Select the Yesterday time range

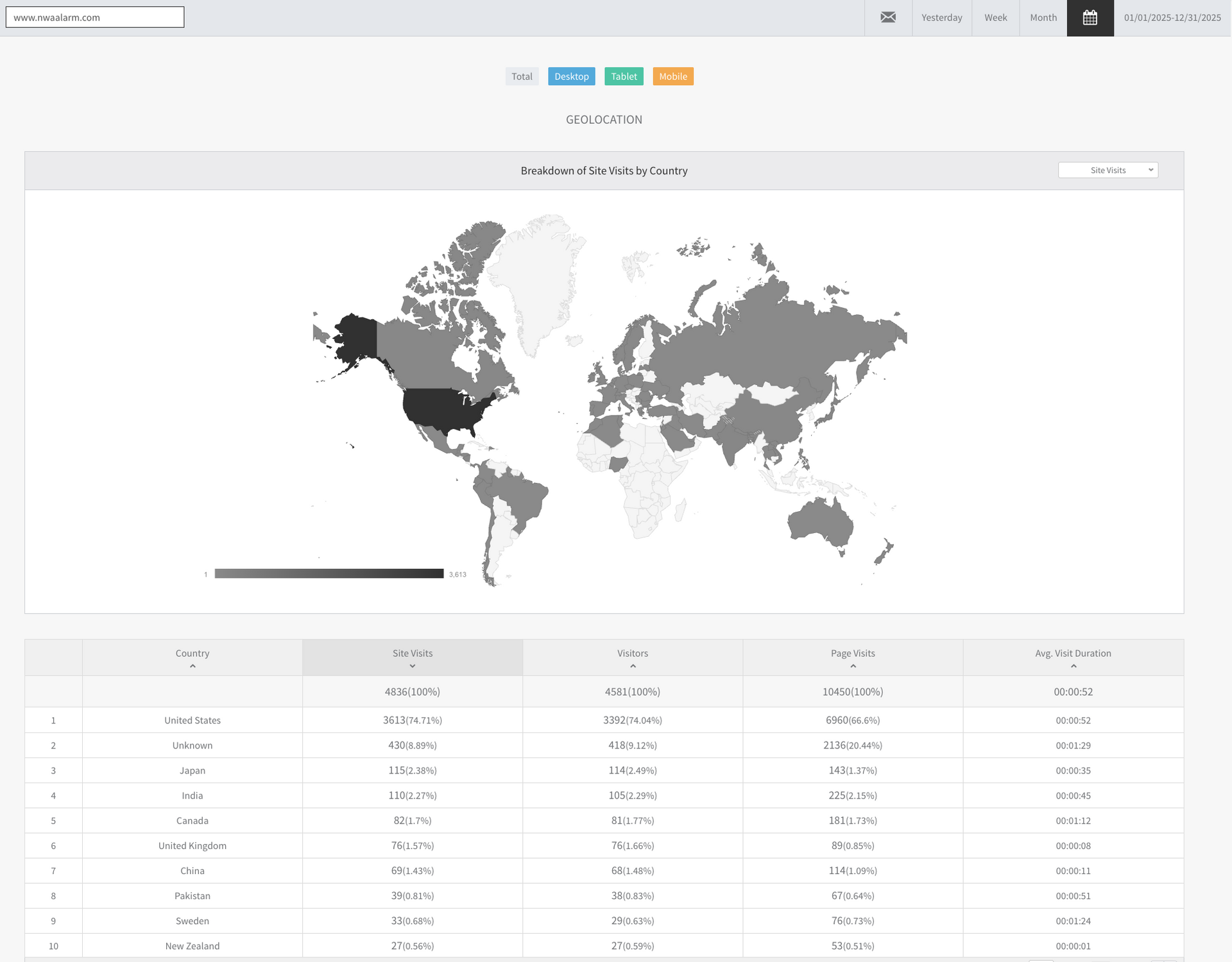[x=941, y=18]
